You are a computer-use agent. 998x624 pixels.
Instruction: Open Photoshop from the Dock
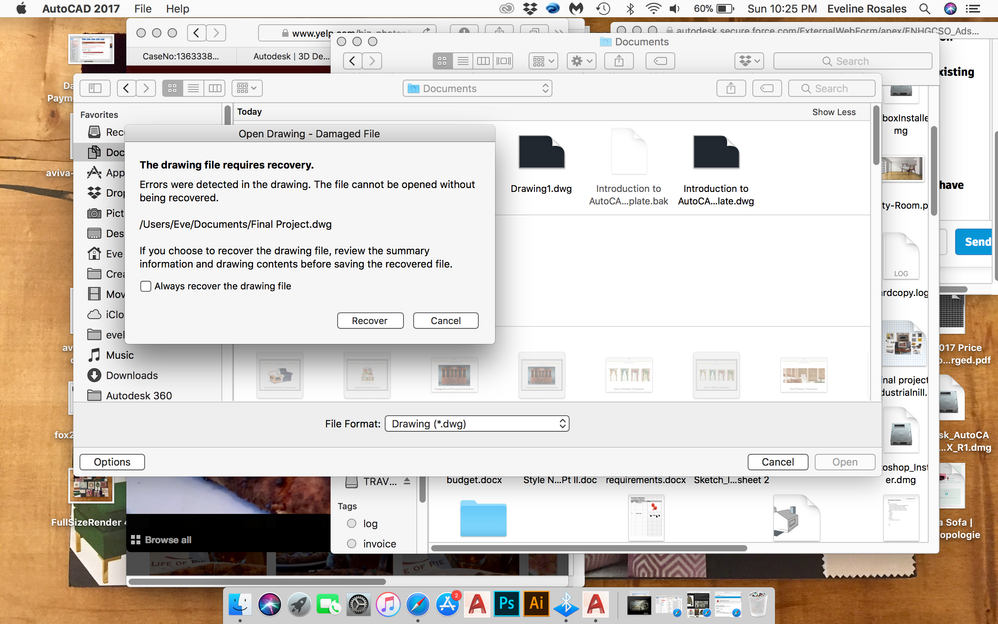click(x=507, y=604)
